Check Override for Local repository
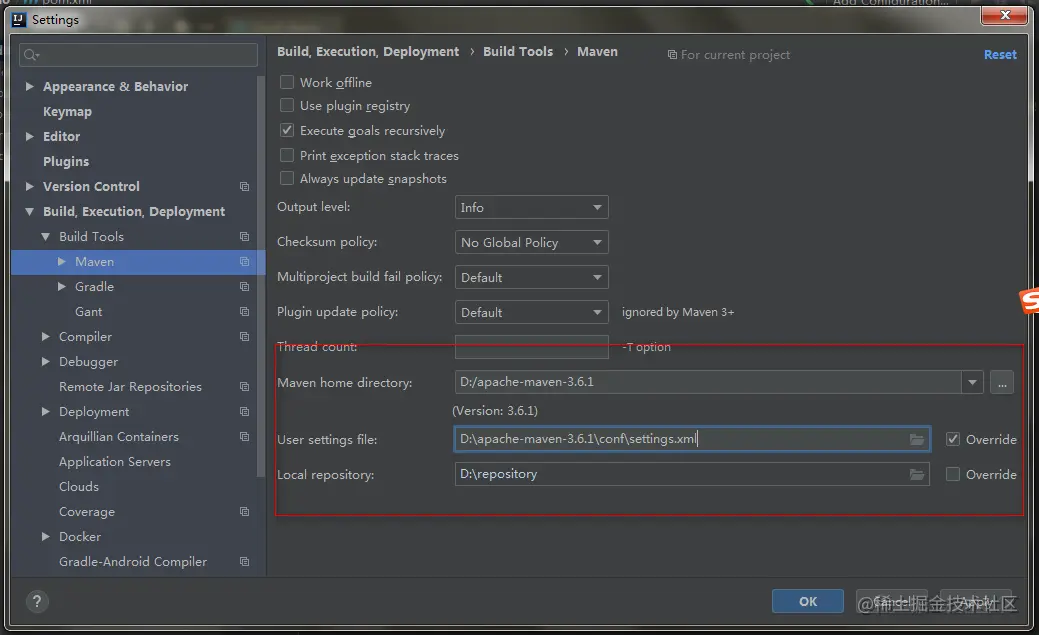The height and width of the screenshot is (635, 1039). point(953,474)
